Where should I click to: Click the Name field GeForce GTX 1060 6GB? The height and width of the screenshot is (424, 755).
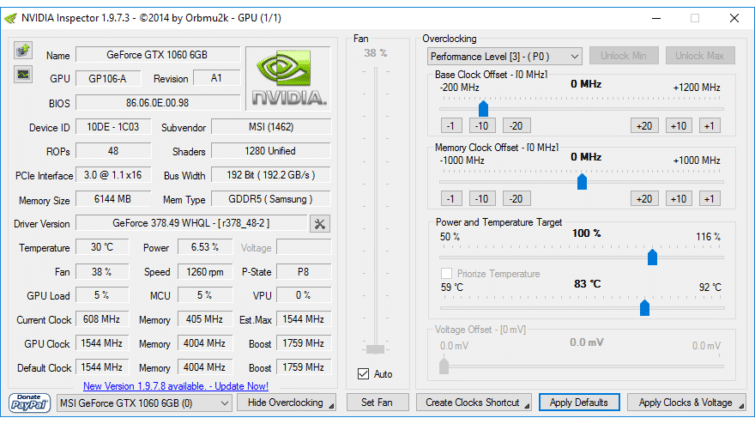[157, 54]
